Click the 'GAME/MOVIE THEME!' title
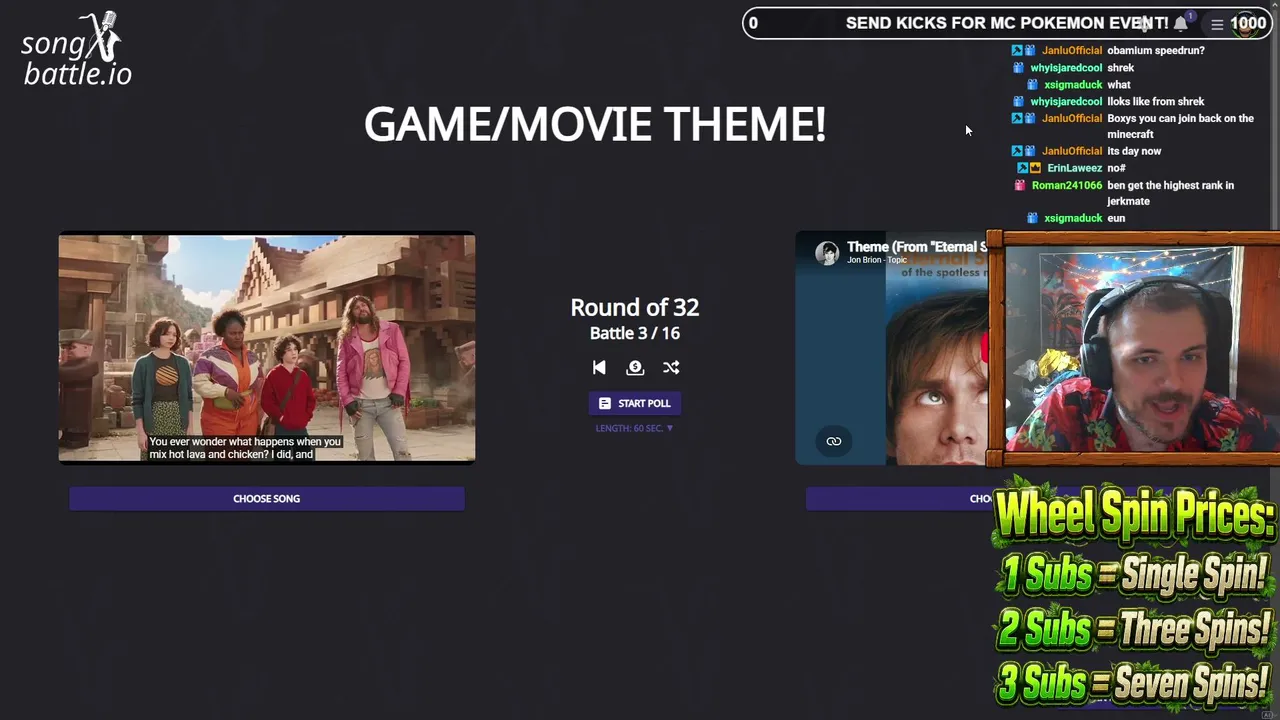Screen dimensions: 1280x720 (x=595, y=125)
